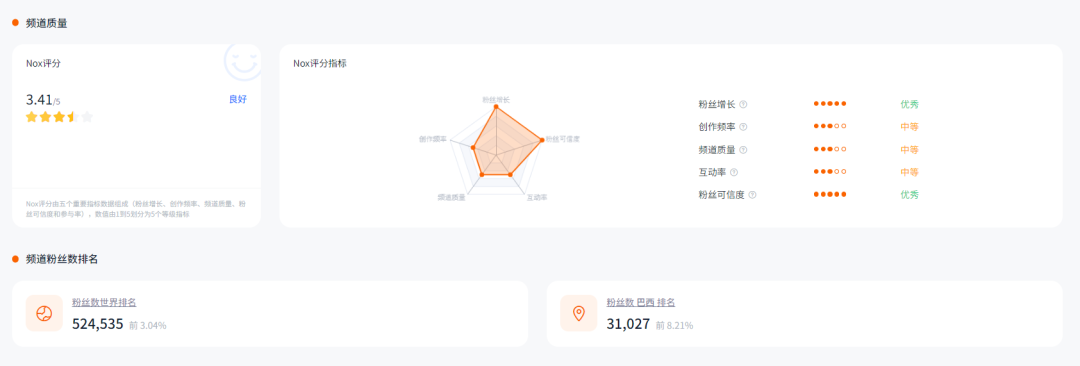The width and height of the screenshot is (1080, 366).
Task: Click the location pin icon for Brazil ranking
Action: [x=579, y=314]
